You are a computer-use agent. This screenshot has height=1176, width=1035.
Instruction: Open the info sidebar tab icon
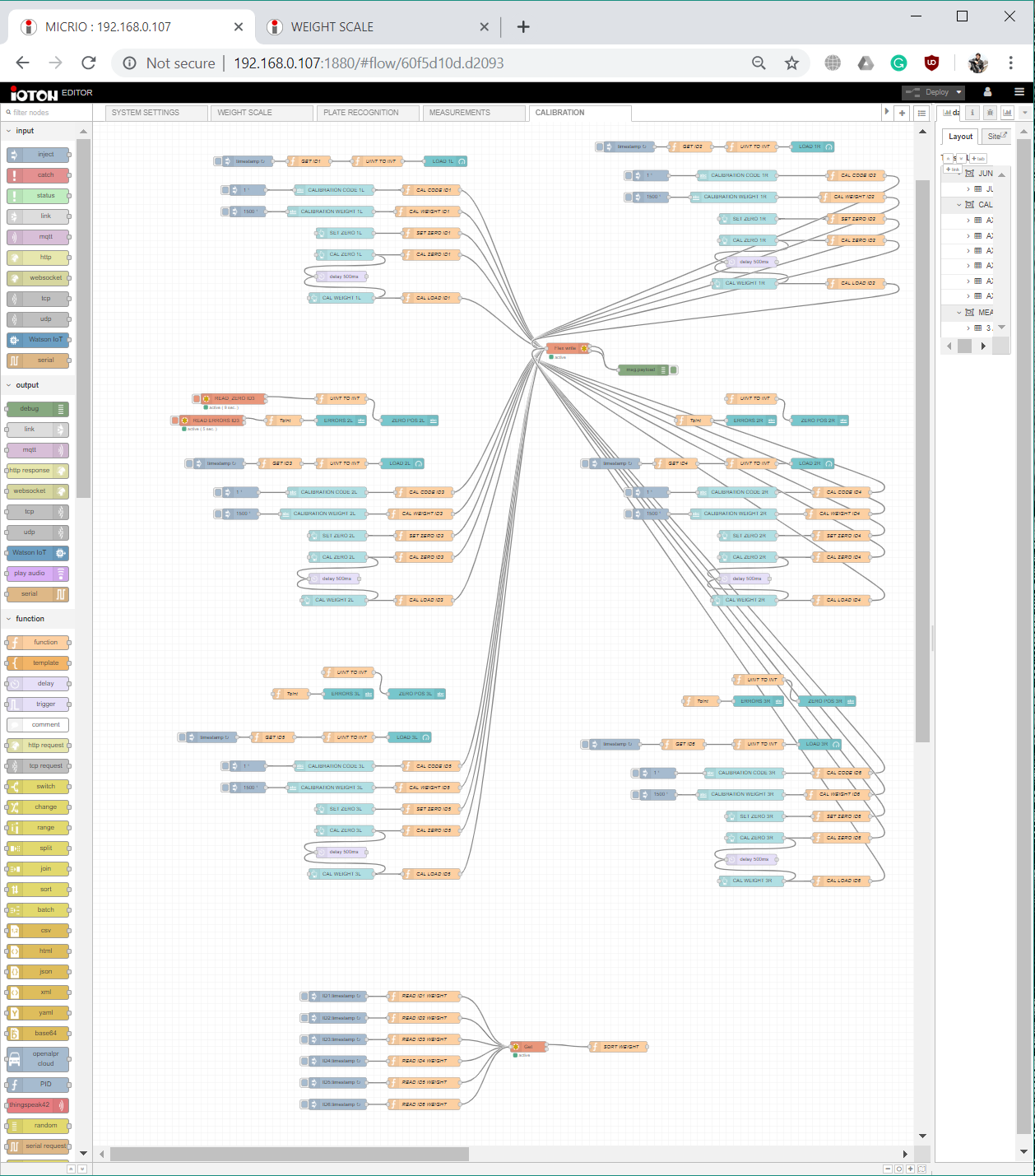point(972,113)
